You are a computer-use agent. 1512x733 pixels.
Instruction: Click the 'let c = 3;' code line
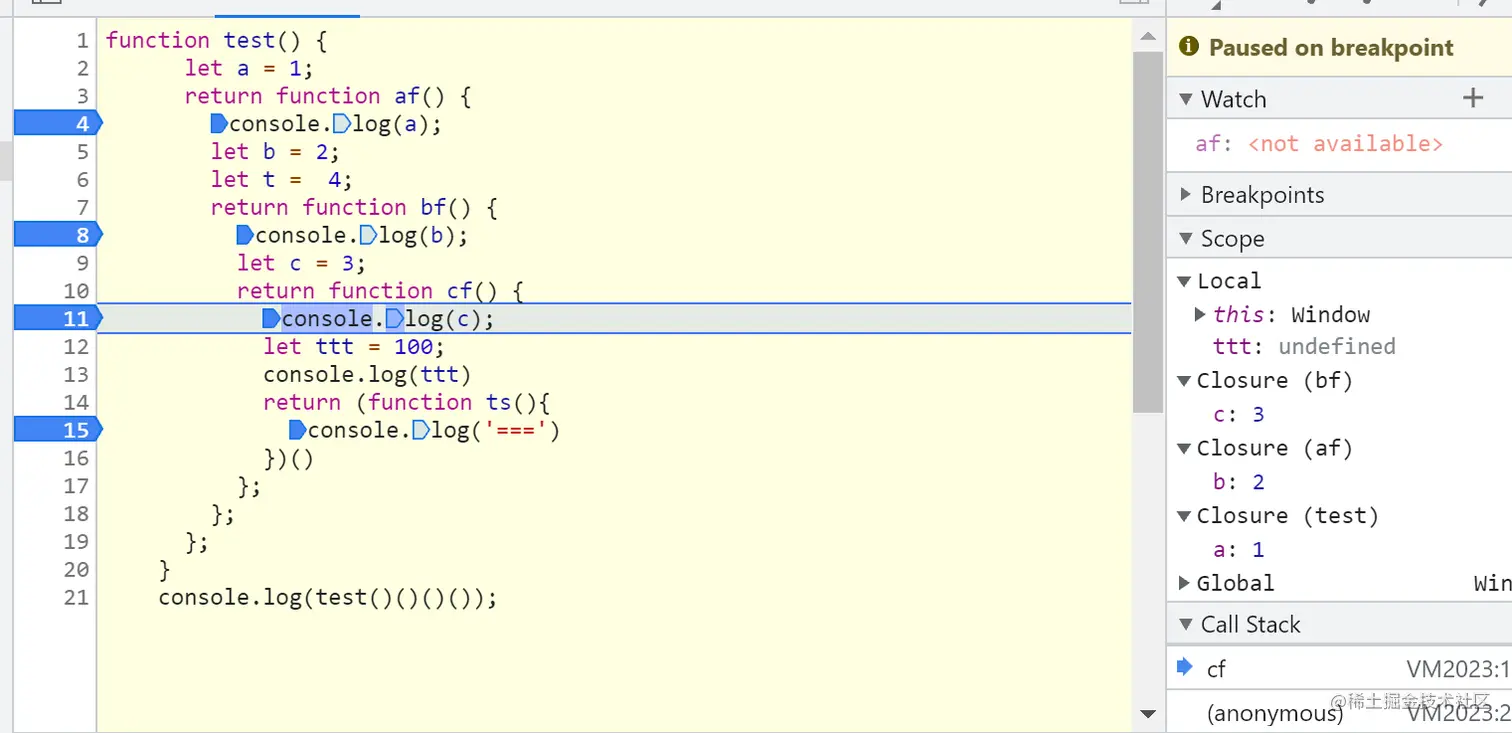point(302,264)
